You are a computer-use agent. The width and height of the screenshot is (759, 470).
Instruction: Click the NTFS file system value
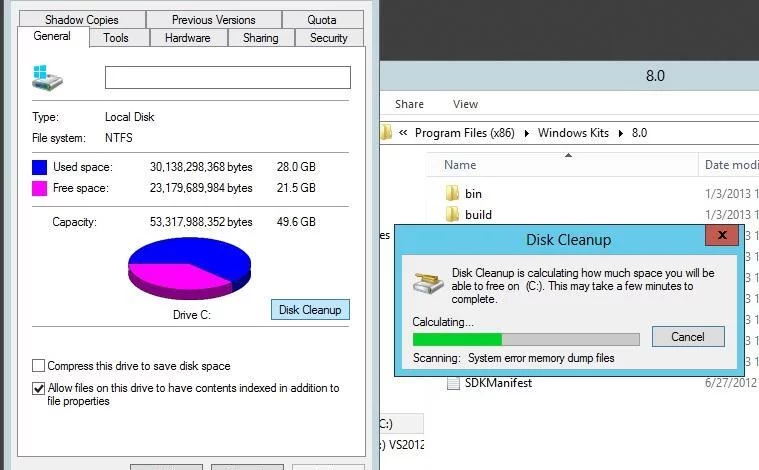click(119, 138)
